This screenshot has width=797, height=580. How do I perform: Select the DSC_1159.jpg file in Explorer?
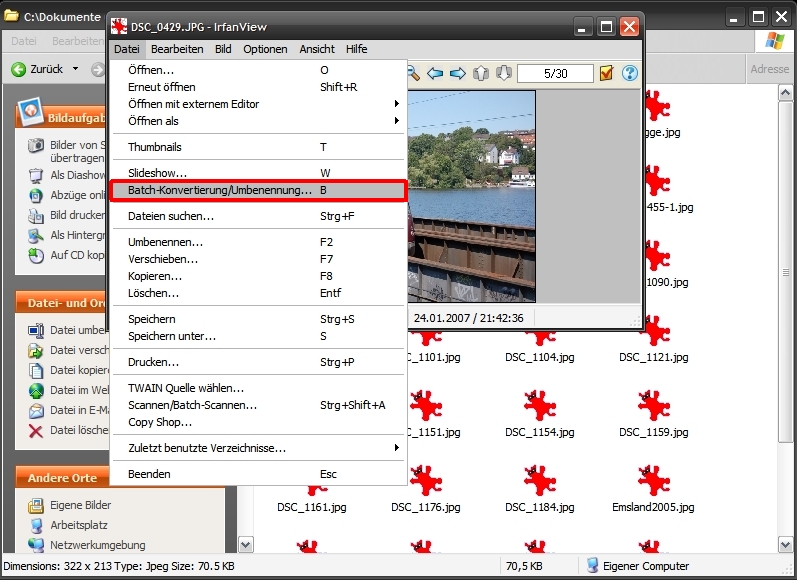pyautogui.click(x=654, y=413)
